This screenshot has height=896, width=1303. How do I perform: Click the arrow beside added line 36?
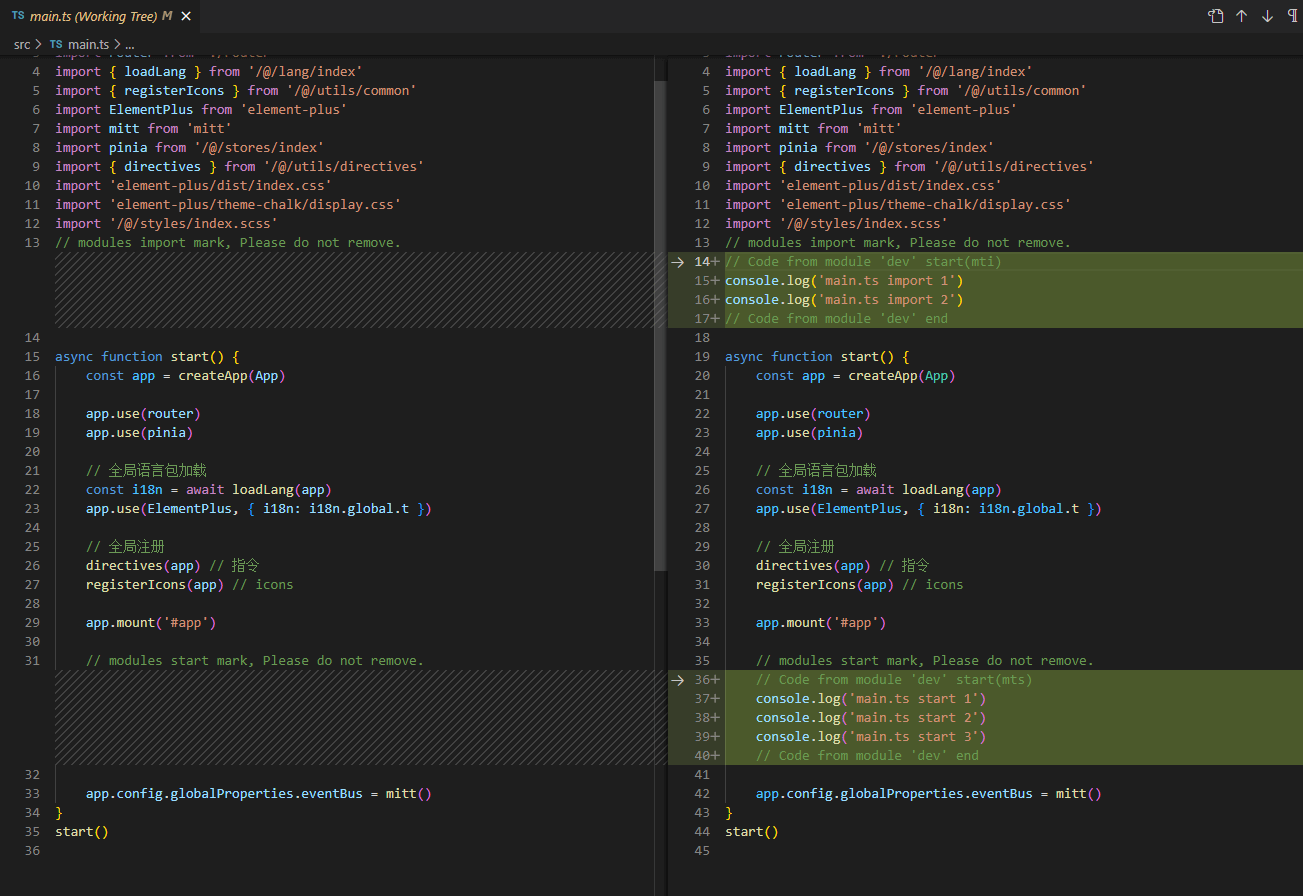(678, 680)
